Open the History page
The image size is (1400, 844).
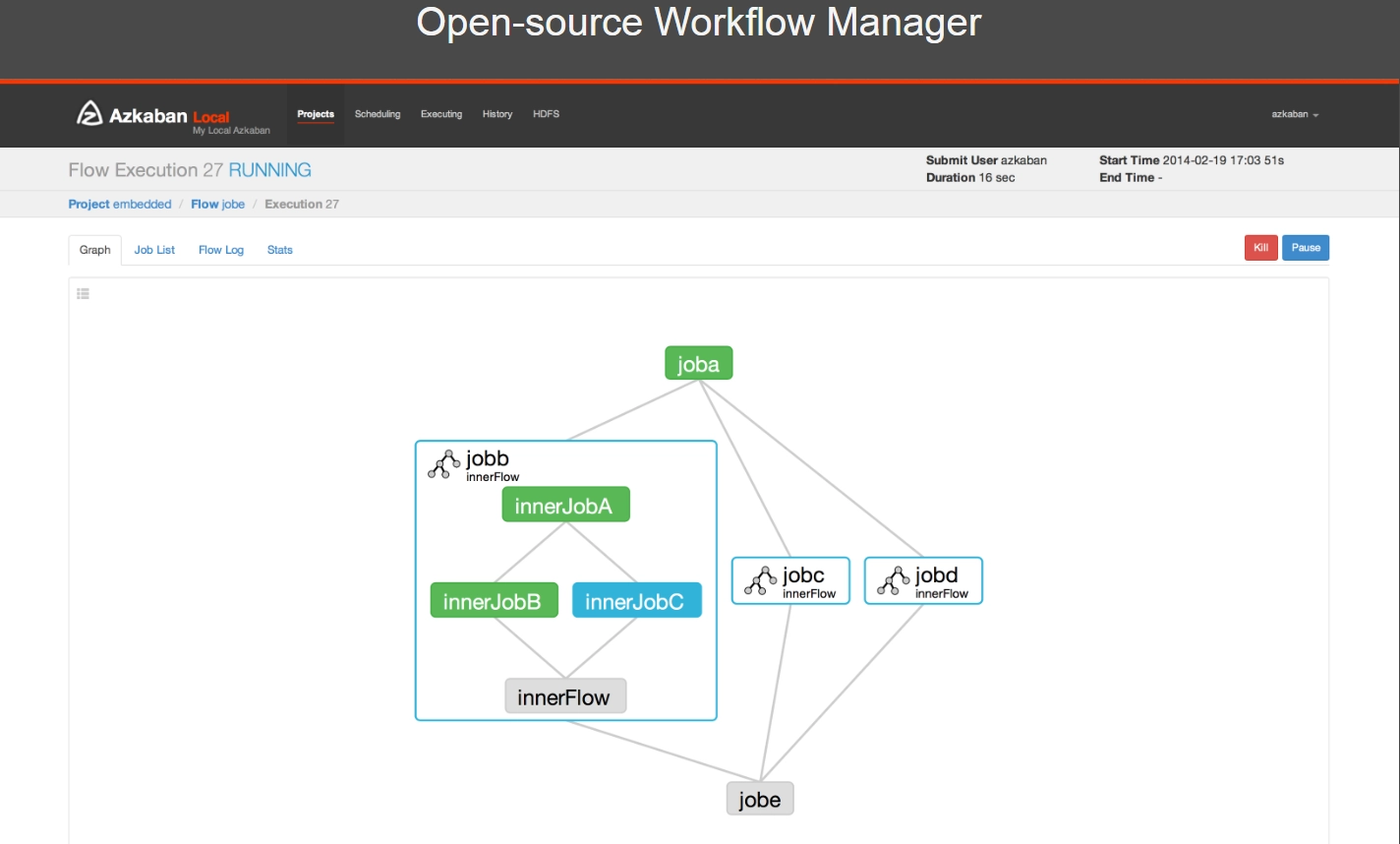pos(497,114)
